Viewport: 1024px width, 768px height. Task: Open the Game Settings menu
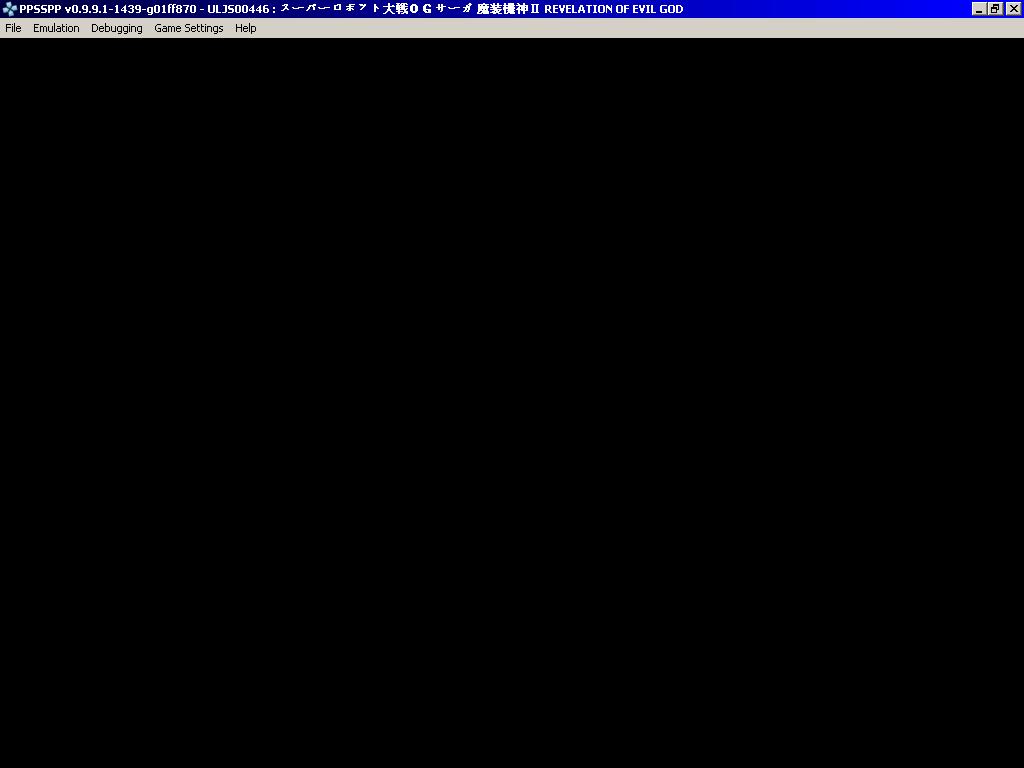[188, 28]
